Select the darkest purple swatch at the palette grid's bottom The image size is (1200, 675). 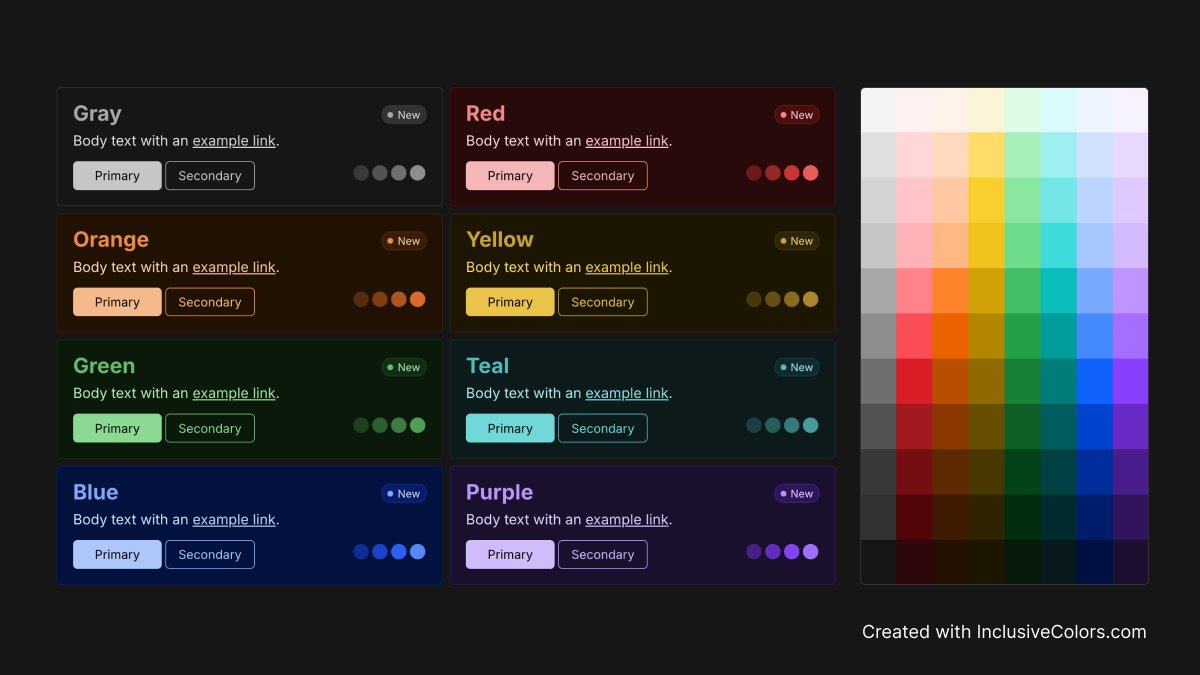[x=1130, y=562]
